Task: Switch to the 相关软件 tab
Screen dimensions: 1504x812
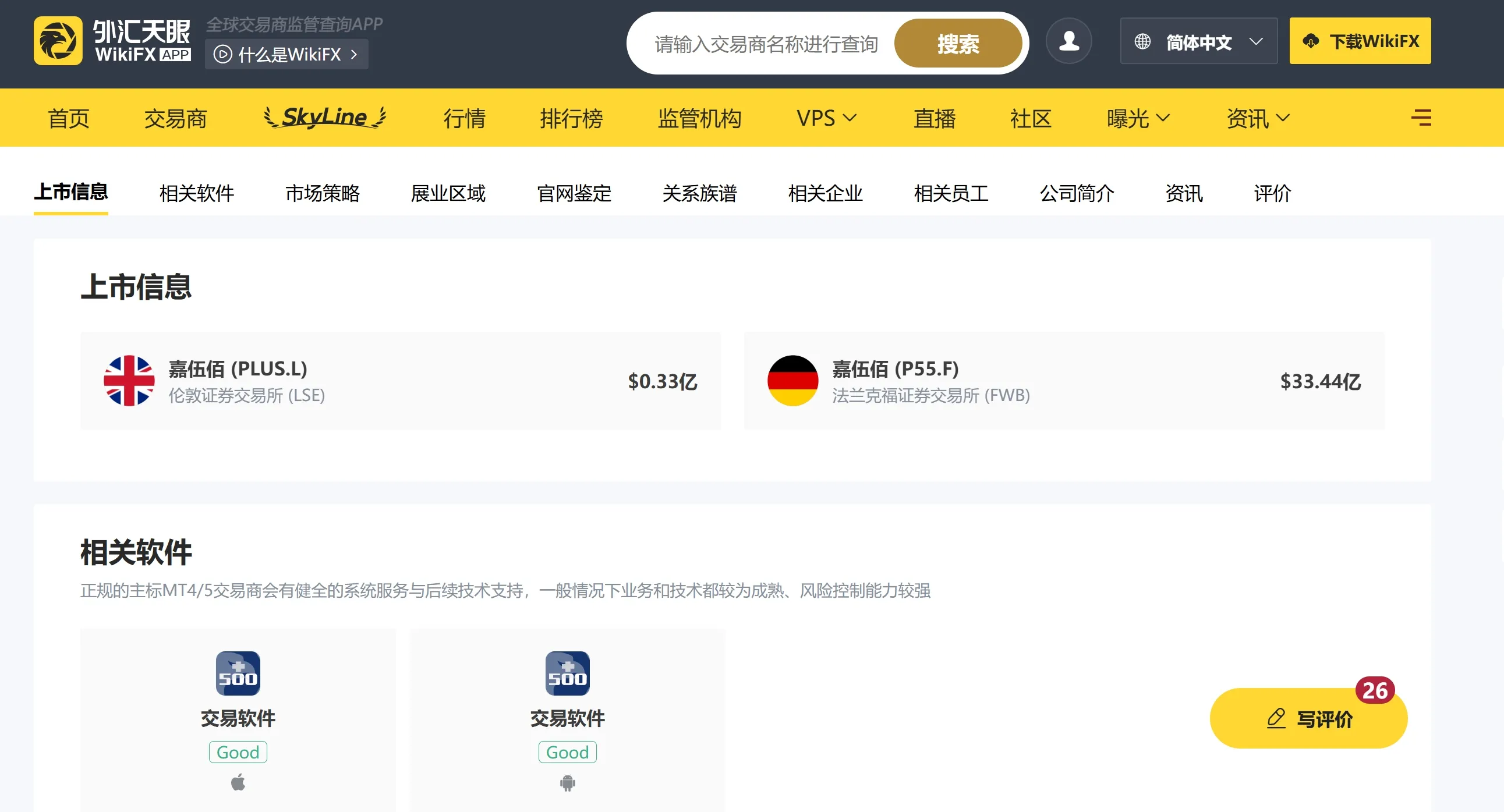Action: (197, 193)
